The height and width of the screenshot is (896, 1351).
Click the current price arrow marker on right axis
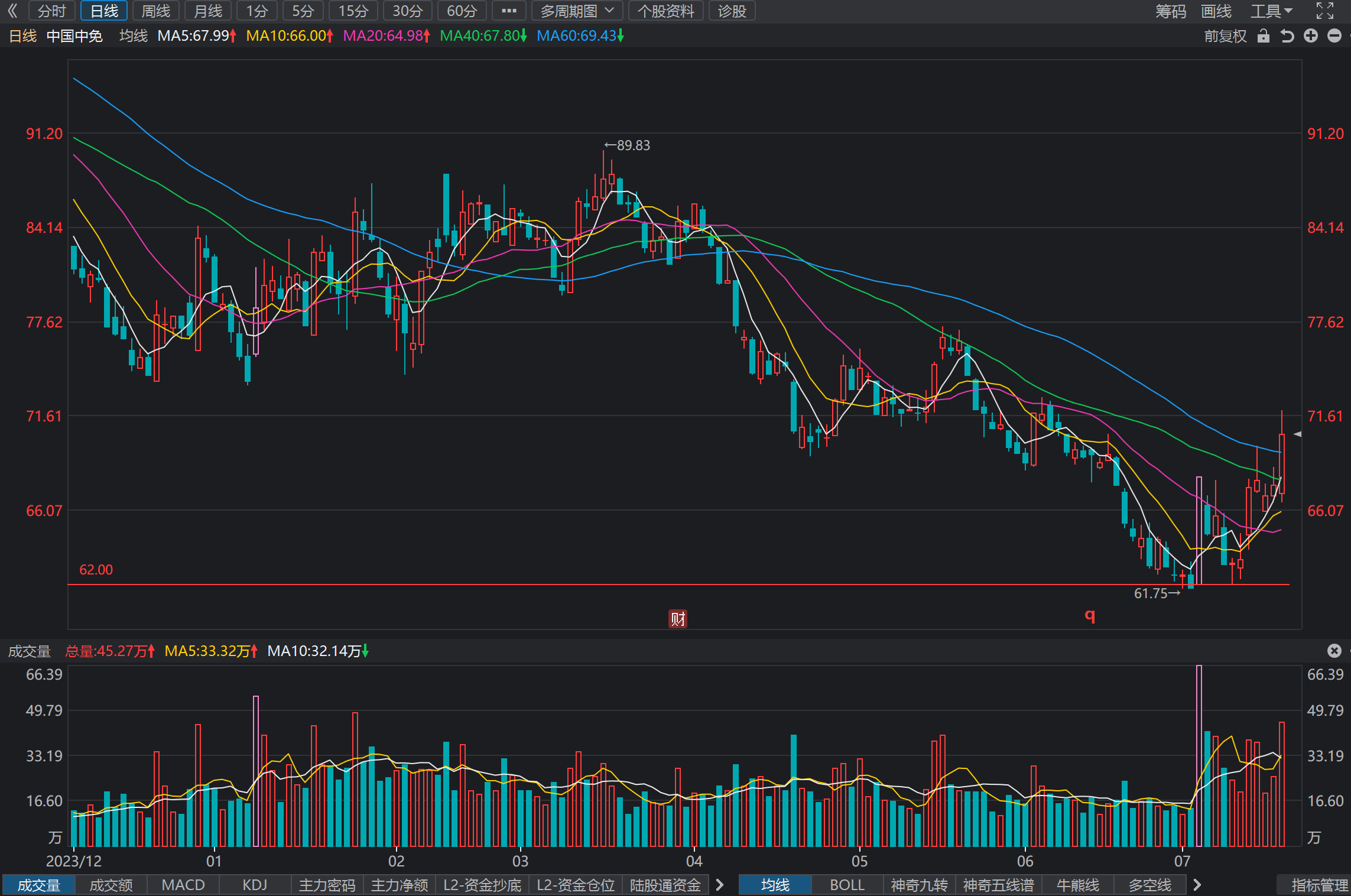click(x=1297, y=434)
